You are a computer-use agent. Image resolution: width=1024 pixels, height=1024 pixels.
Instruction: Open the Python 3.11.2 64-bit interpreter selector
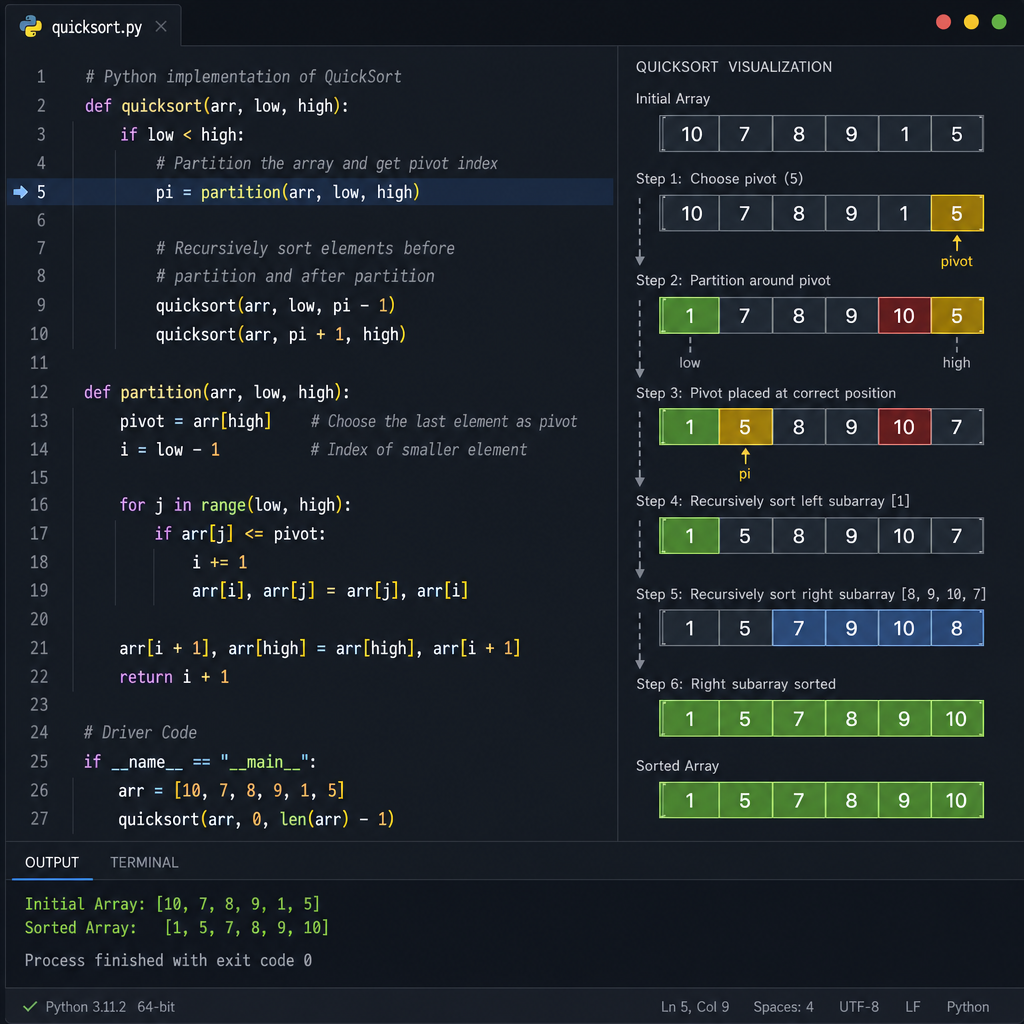click(110, 1006)
